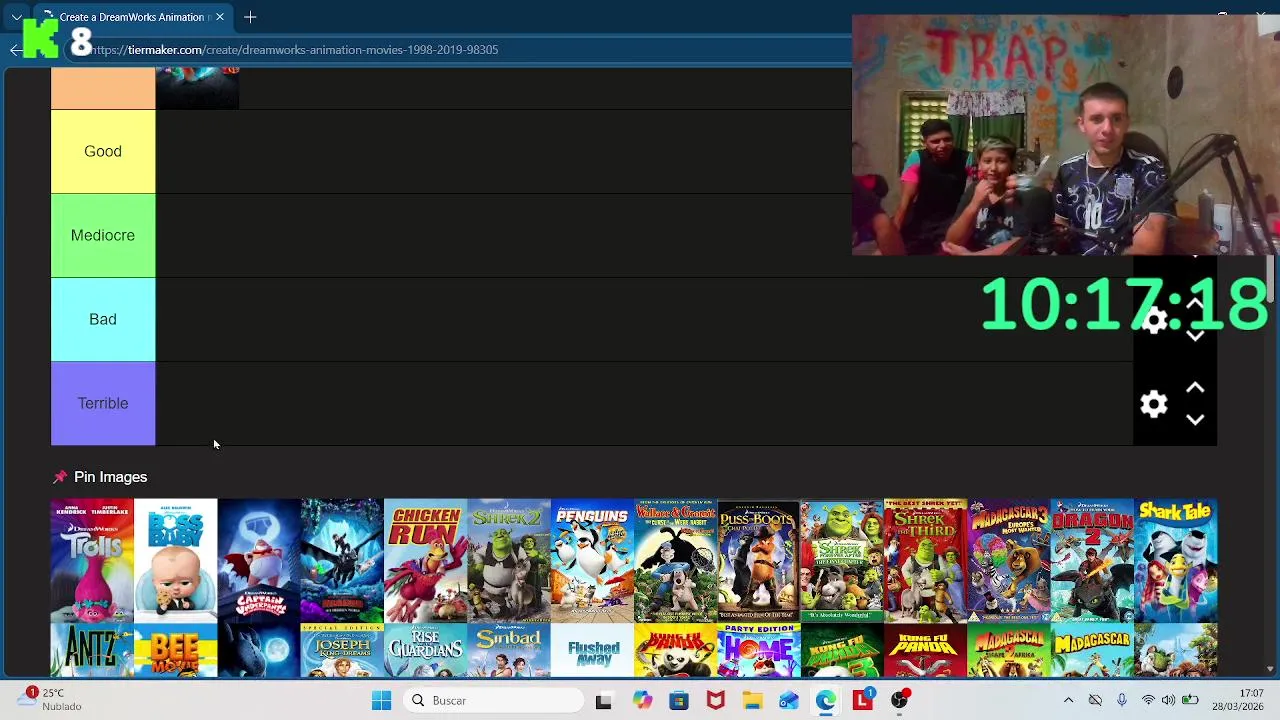This screenshot has width=1280, height=720.
Task: Open OBS Studio from the taskbar
Action: (x=900, y=701)
